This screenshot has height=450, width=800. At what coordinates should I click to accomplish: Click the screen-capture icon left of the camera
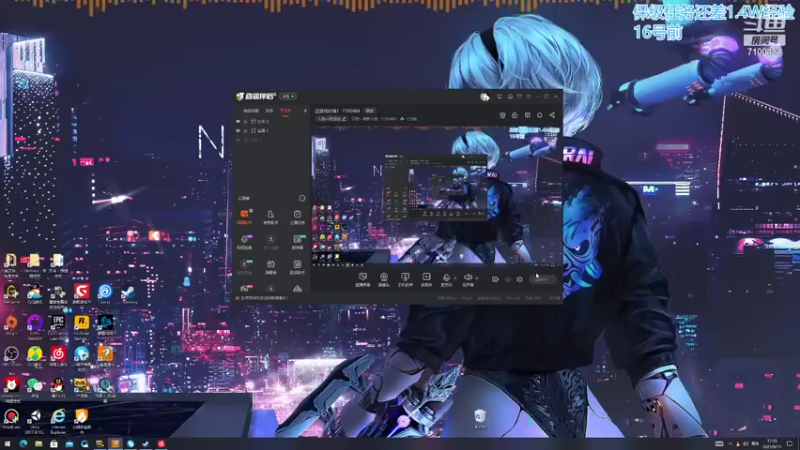tap(362, 277)
